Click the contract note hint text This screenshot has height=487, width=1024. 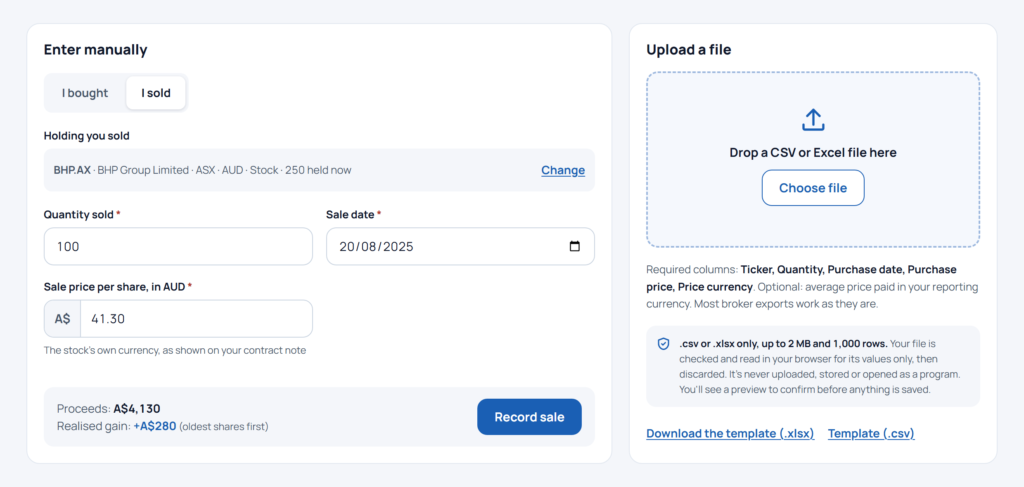click(x=174, y=350)
